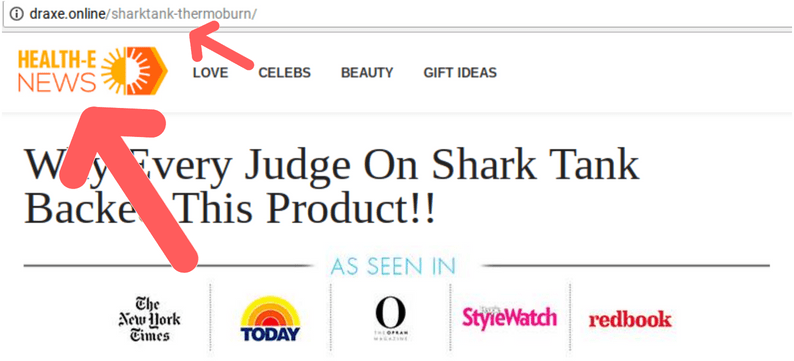Click the HEALTH-E NEWS text logo
The height and width of the screenshot is (361, 794).
[x=57, y=72]
